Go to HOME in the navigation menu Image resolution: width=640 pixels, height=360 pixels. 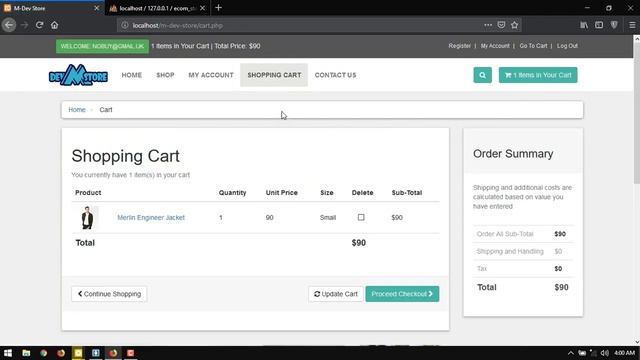pyautogui.click(x=132, y=75)
